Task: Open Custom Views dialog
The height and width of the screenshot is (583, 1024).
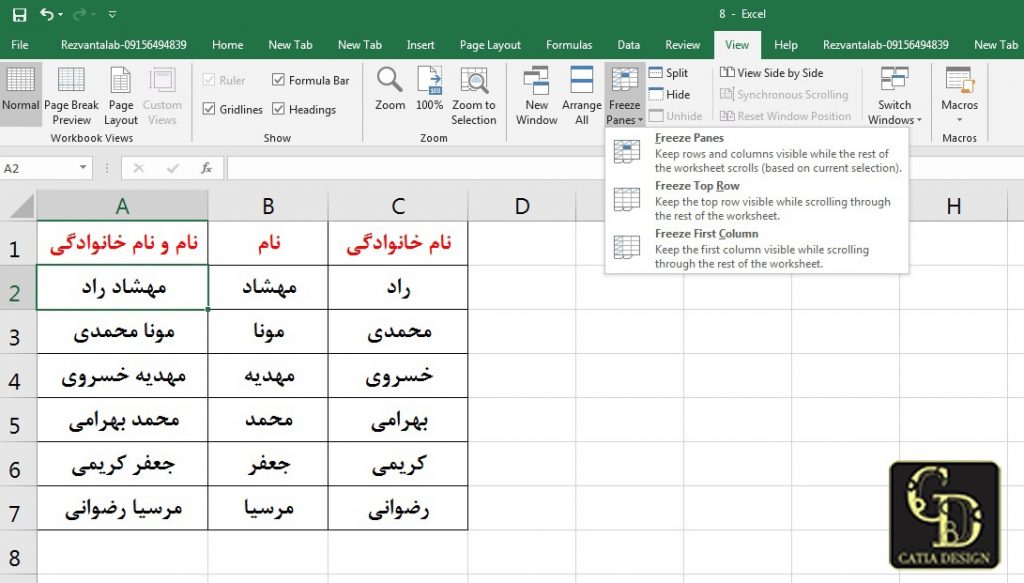Action: [x=162, y=96]
